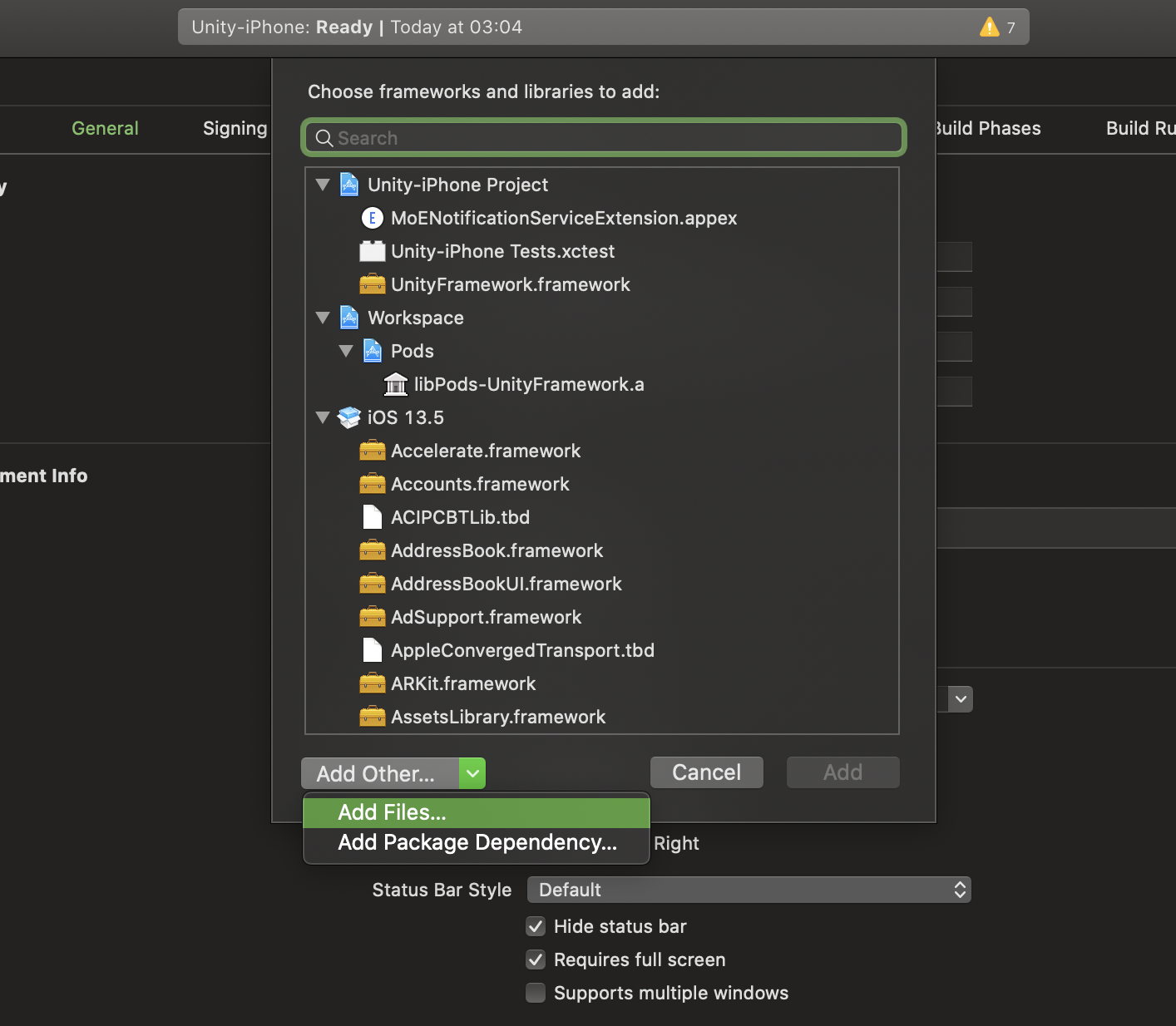Click the AddressBook.framework toolbox icon
1176x1026 pixels.
click(373, 550)
